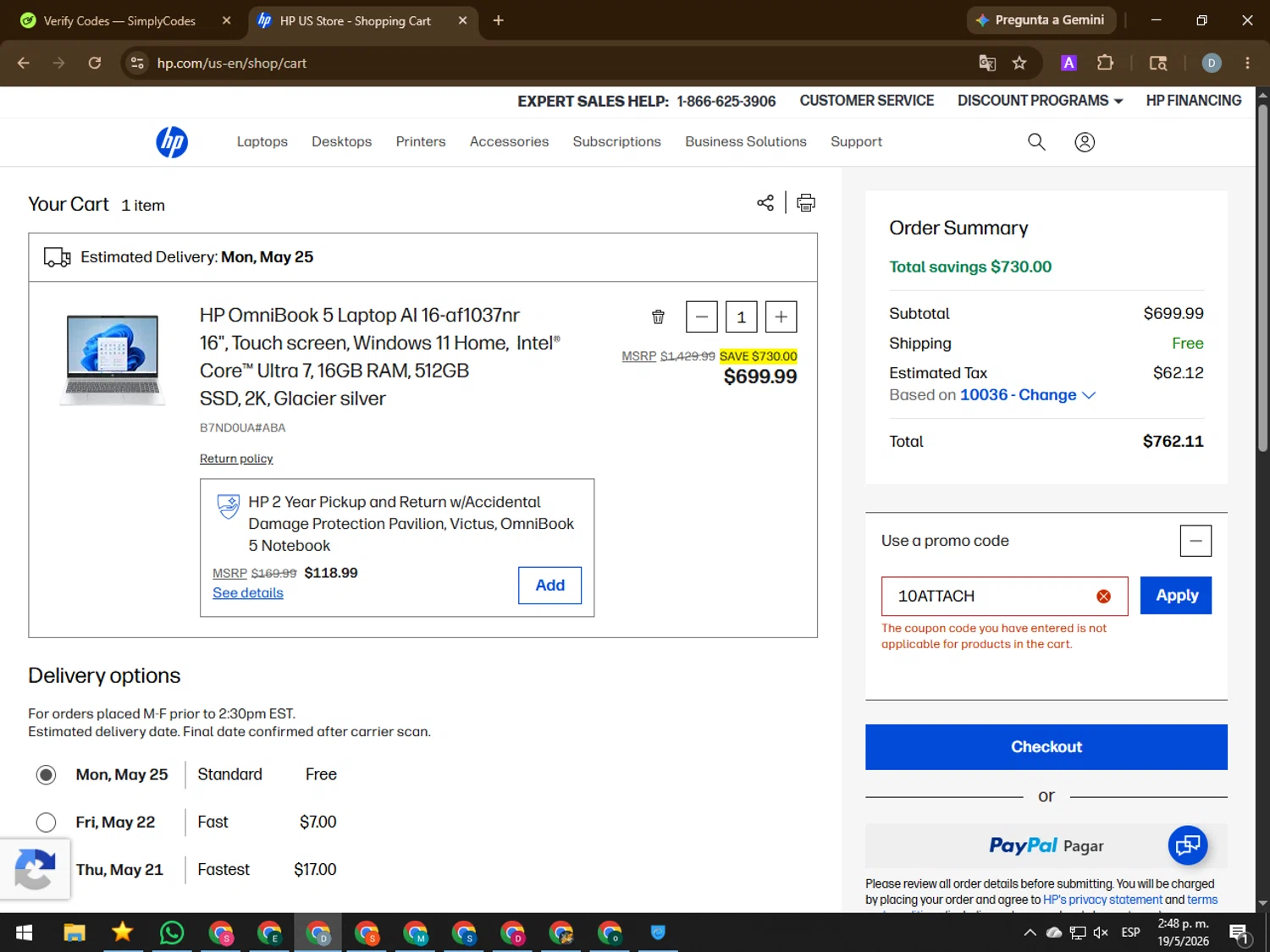Open WhatsApp from the taskbar
This screenshot has width=1270, height=952.
click(x=172, y=933)
